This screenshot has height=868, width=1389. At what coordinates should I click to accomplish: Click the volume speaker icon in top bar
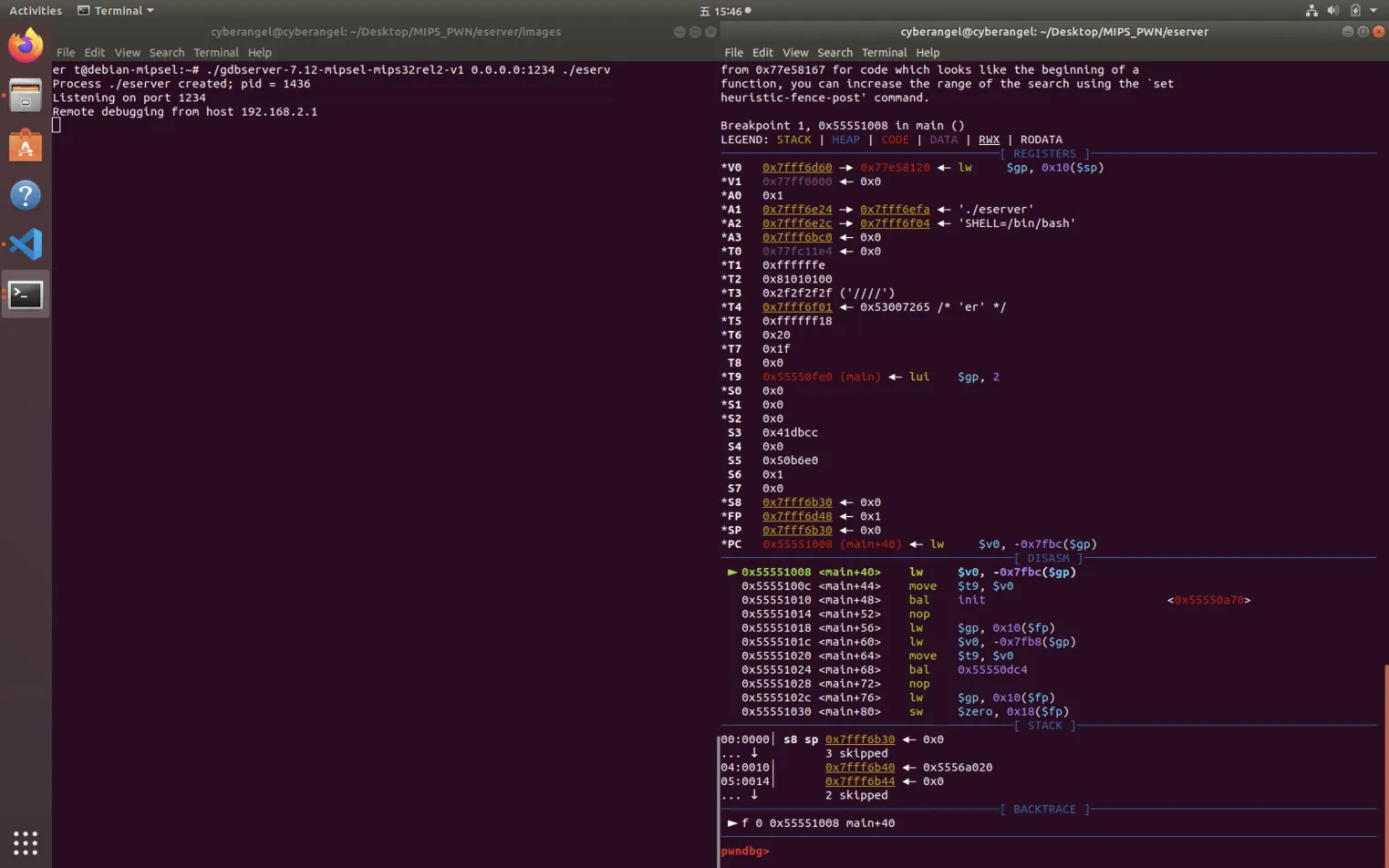click(x=1333, y=11)
